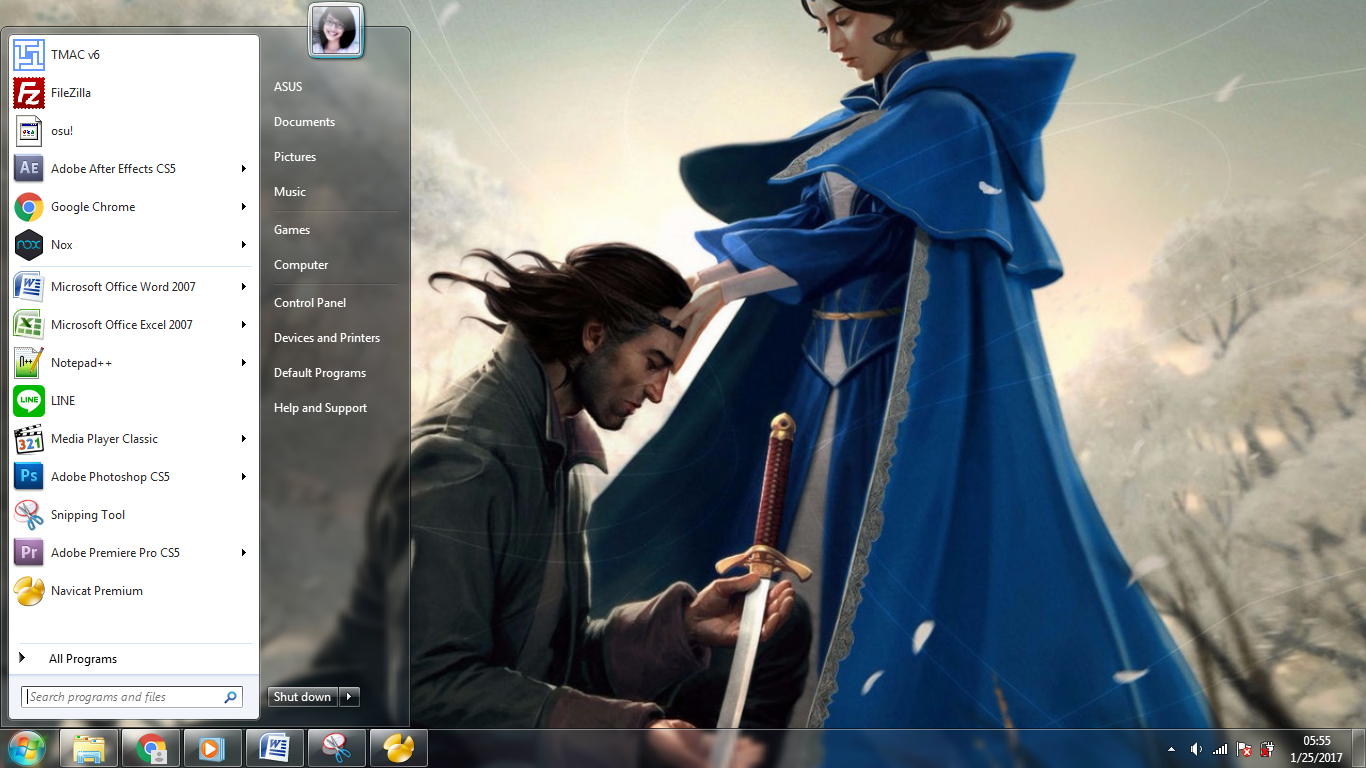Screen dimensions: 1366x768
Task: Open Microsoft Office Excel 2007
Action: pos(132,325)
